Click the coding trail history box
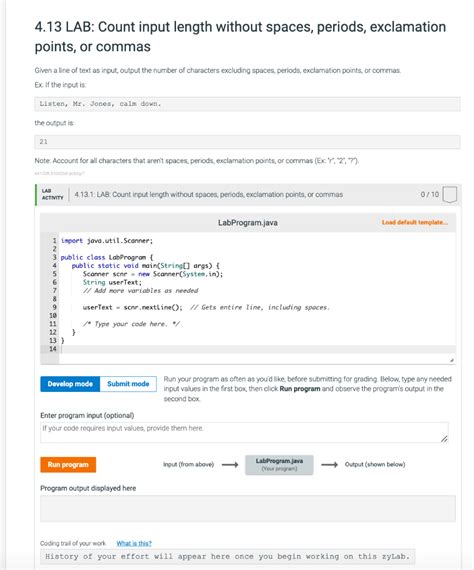This screenshot has width=474, height=570. pos(228,557)
